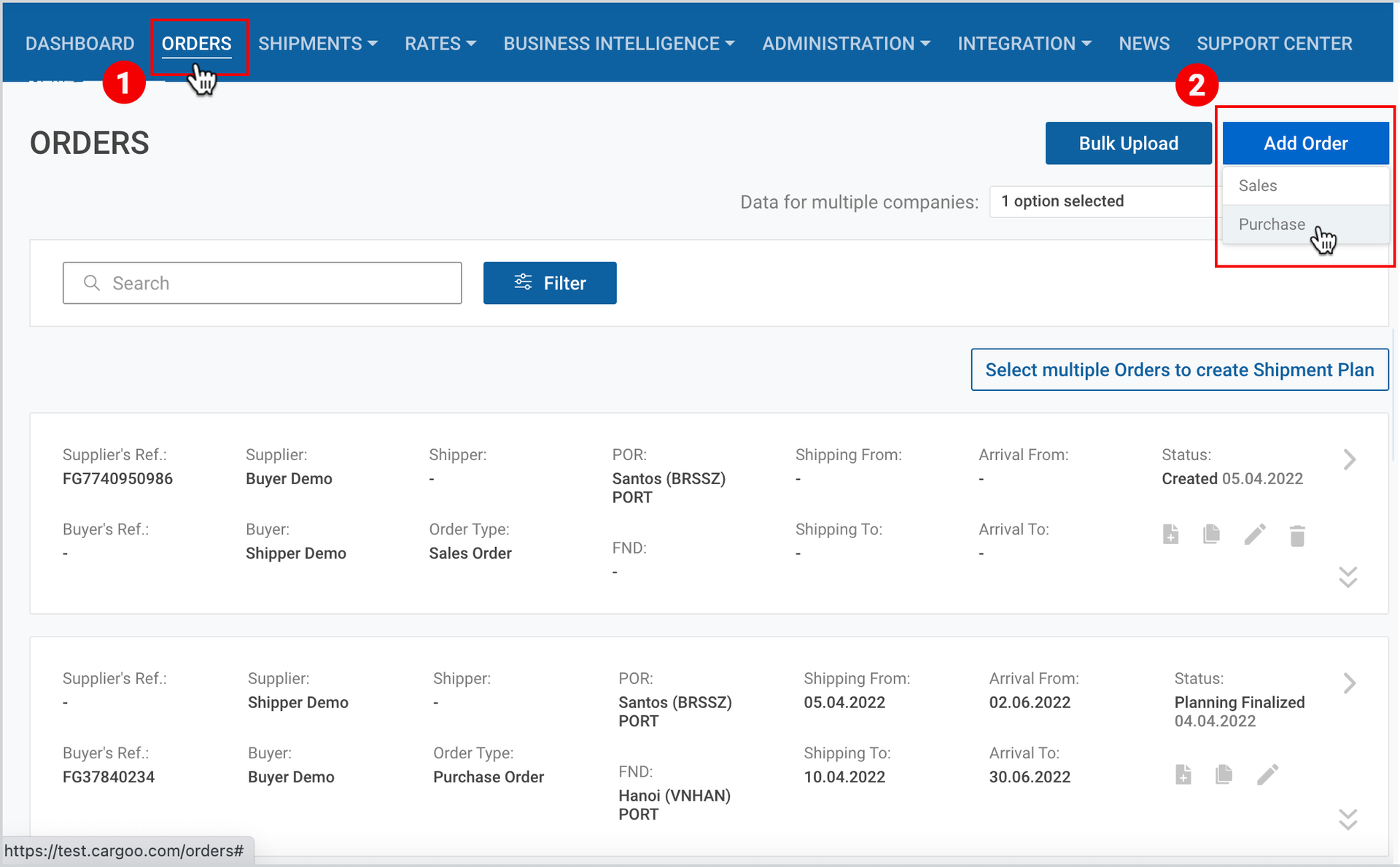The width and height of the screenshot is (1400, 867).
Task: Edit the FG7740950986 order with pencil
Action: pos(1254,534)
